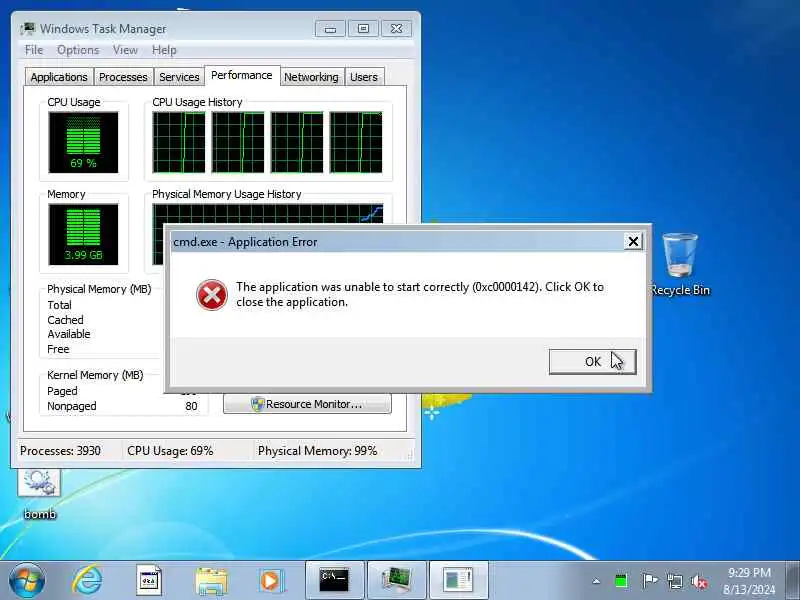This screenshot has width=800, height=600.
Task: Click OK in the cmd.exe error dialog
Action: [592, 362]
